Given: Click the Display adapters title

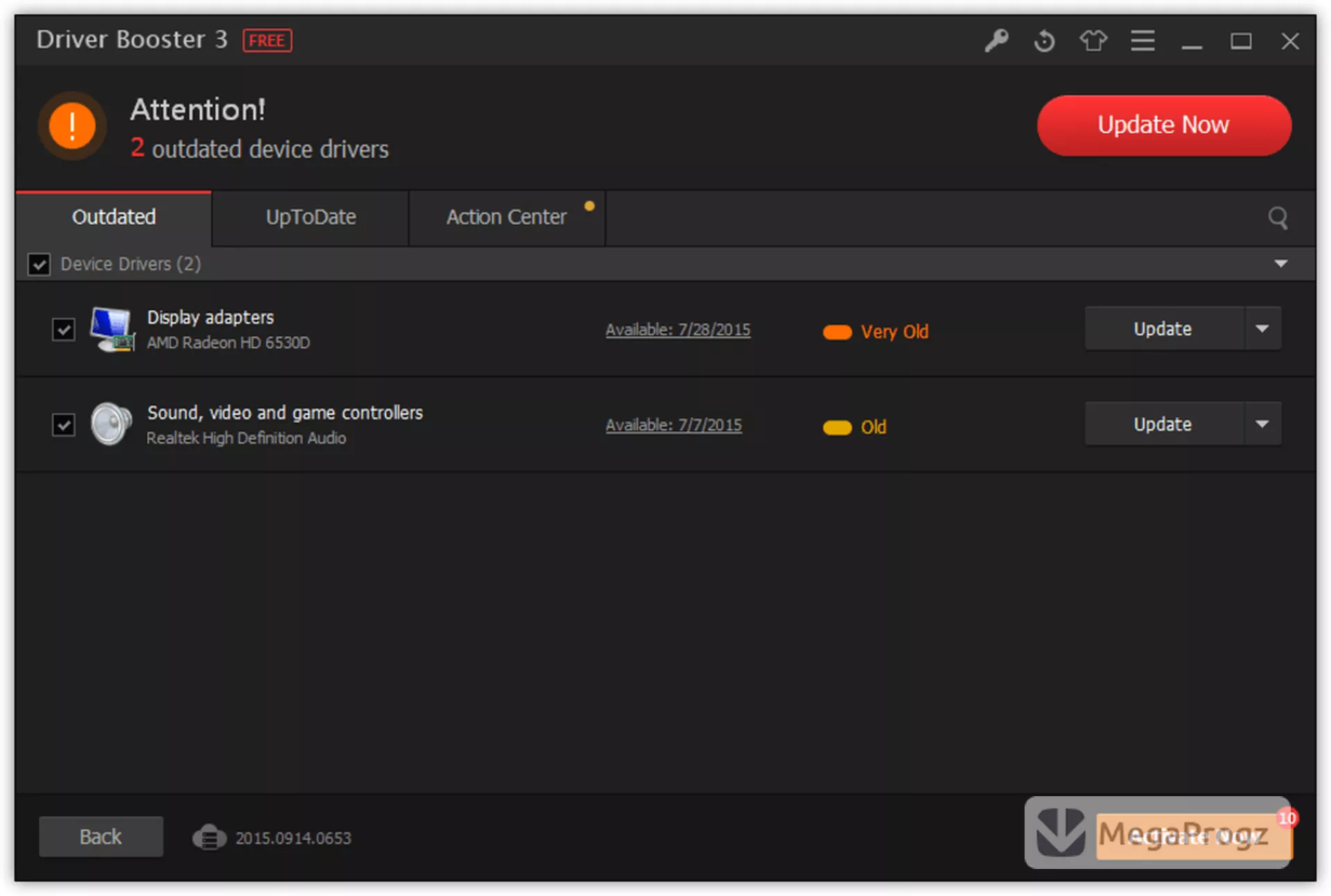Looking at the screenshot, I should pyautogui.click(x=210, y=317).
